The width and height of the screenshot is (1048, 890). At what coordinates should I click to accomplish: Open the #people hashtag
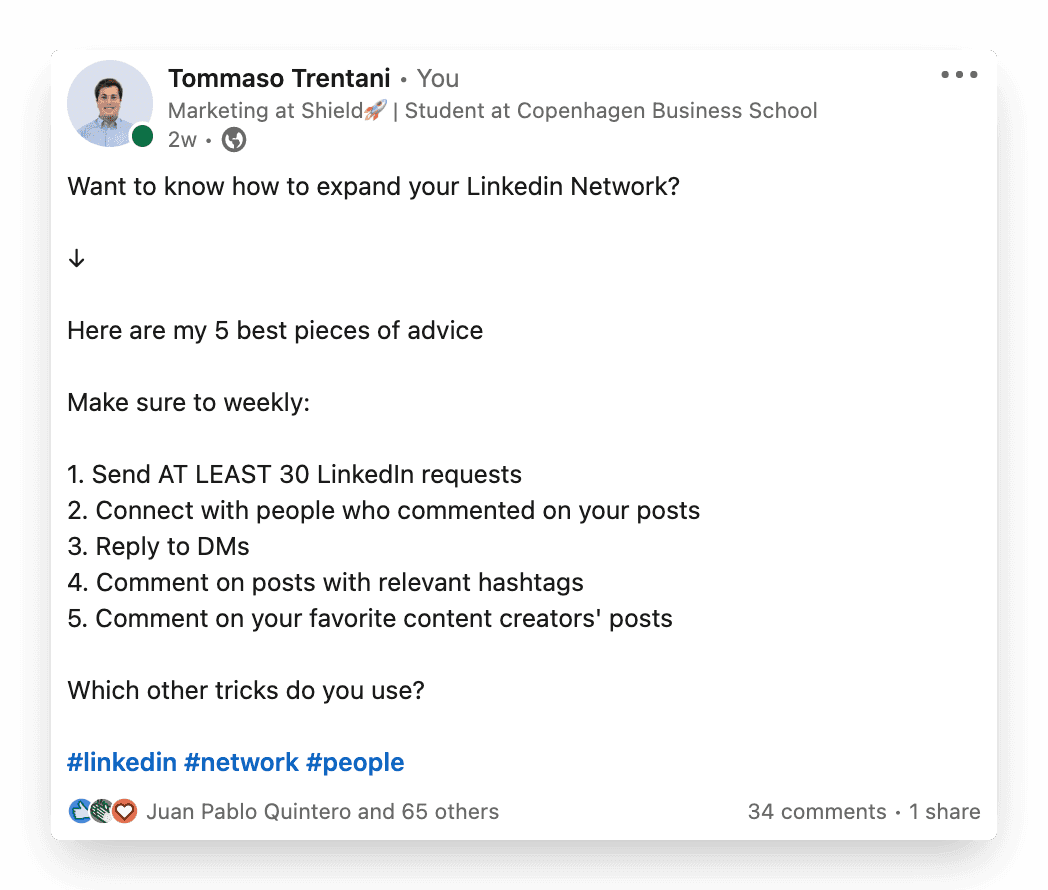click(355, 762)
